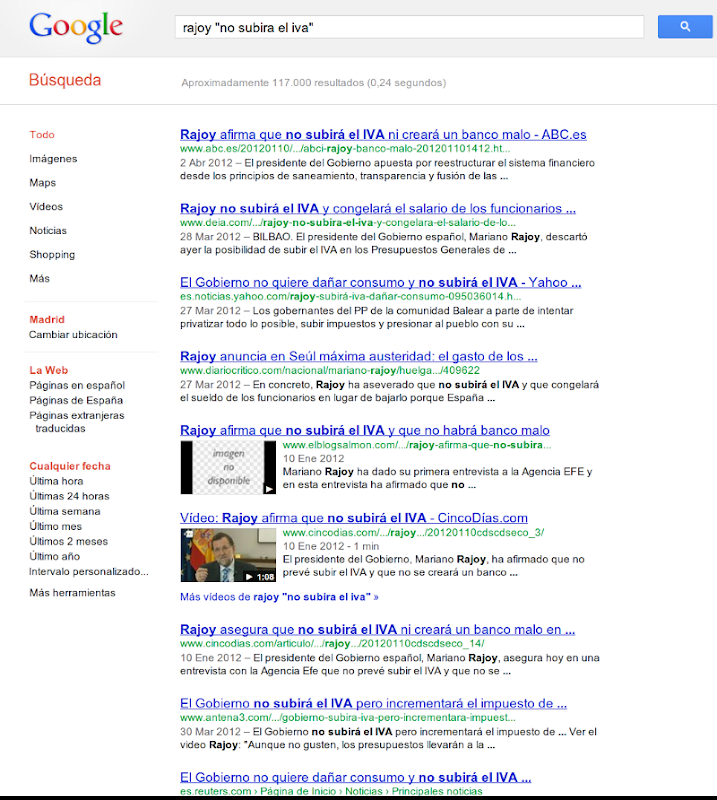The height and width of the screenshot is (800, 717).
Task: Select the Cualquier fecha filter
Action: tap(70, 466)
